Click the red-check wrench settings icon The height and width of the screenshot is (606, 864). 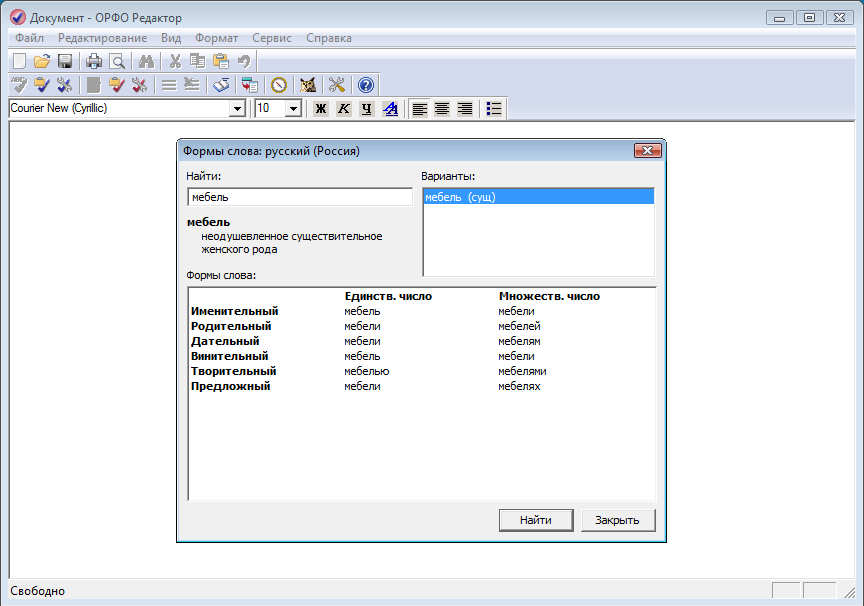click(139, 85)
